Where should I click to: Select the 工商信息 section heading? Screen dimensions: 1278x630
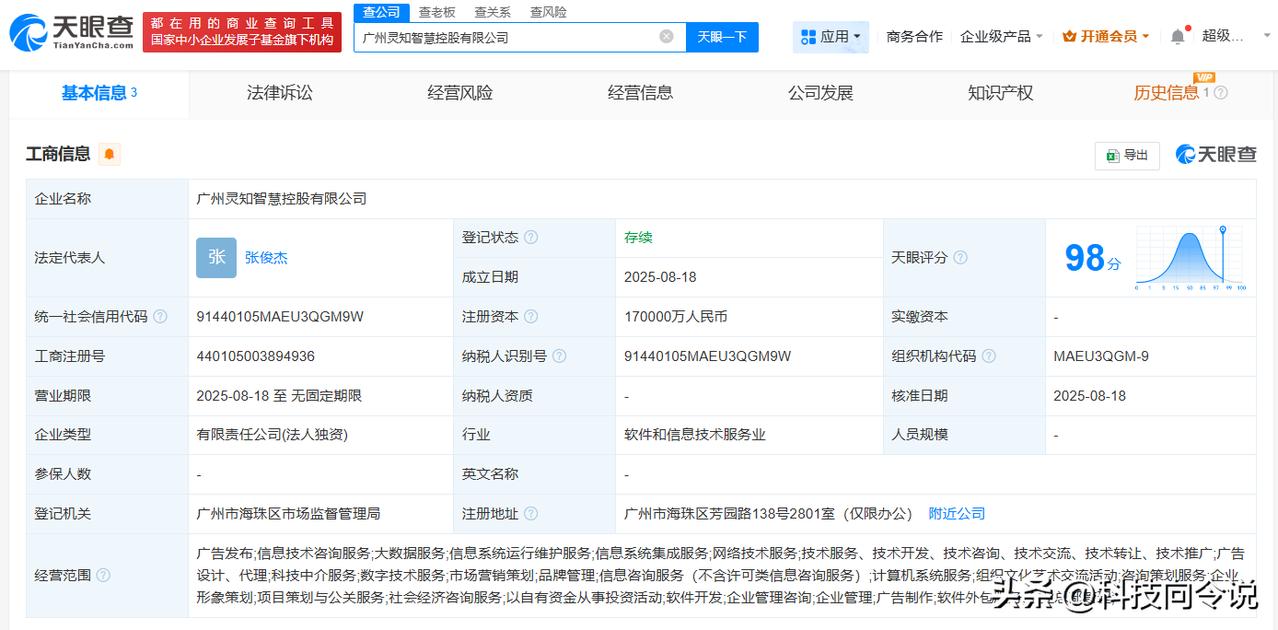[x=58, y=154]
